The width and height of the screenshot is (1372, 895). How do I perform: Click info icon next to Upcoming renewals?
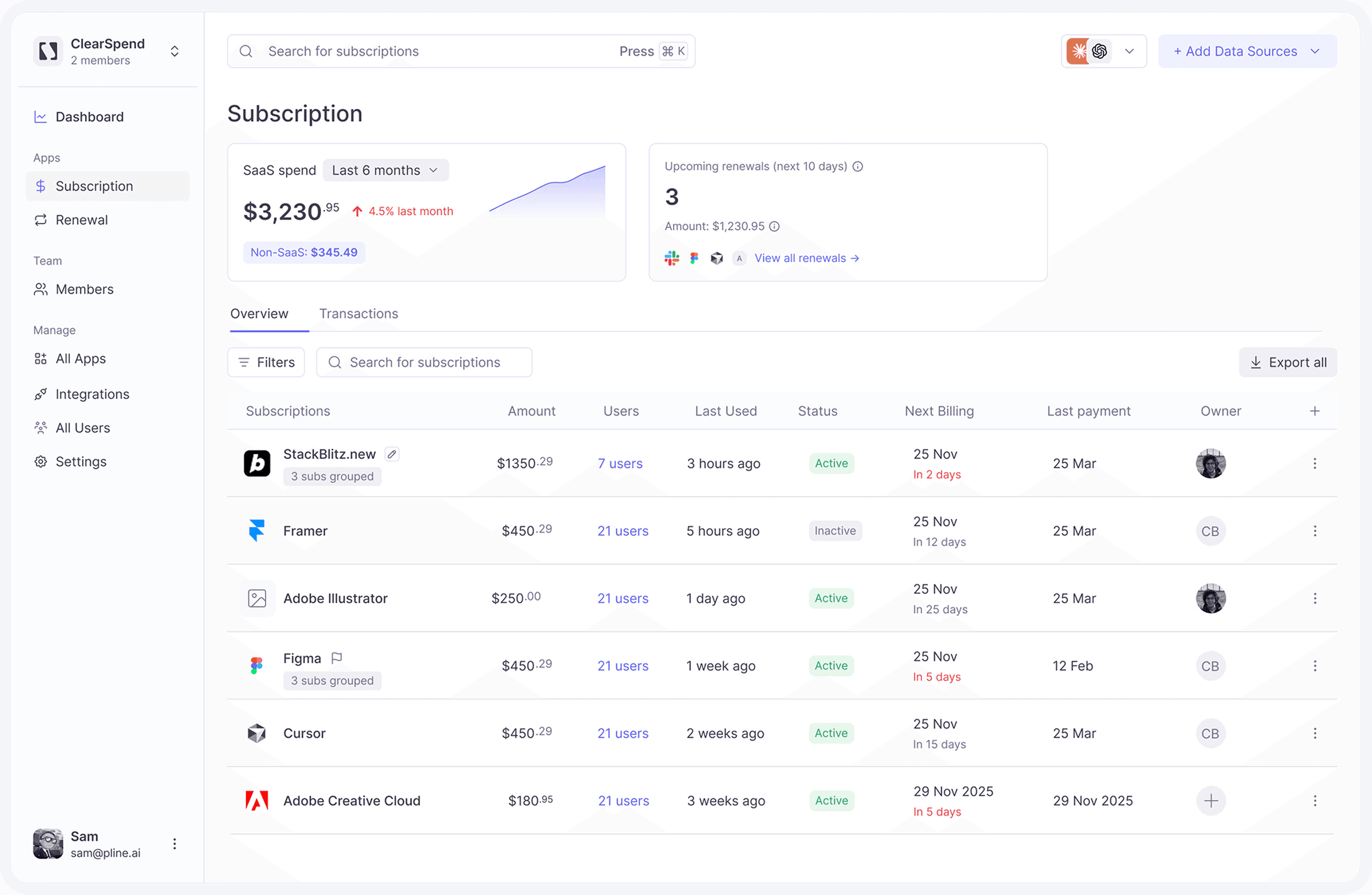click(x=858, y=167)
